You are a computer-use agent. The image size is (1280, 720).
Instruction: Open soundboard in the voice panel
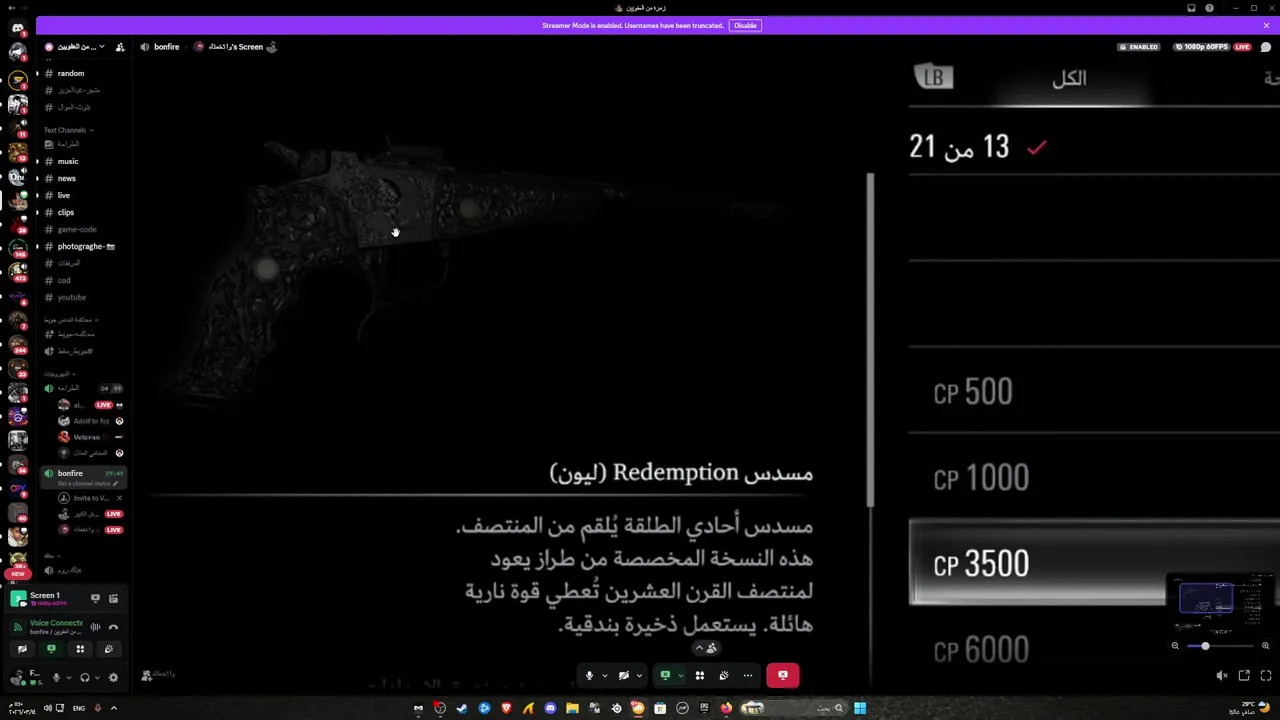click(x=109, y=649)
